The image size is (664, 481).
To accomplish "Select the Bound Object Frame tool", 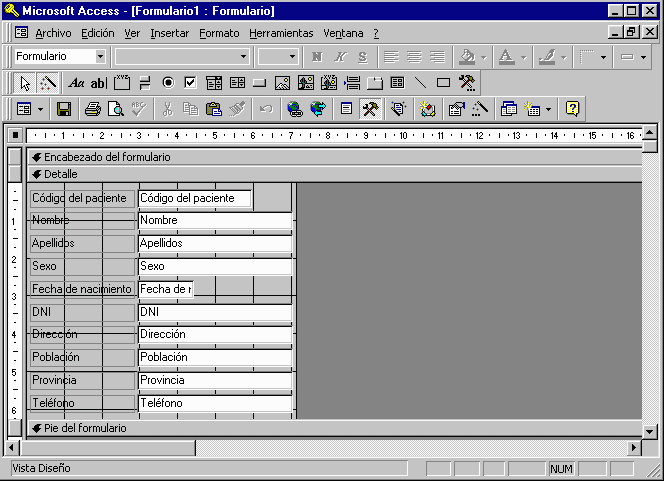I will 329,83.
